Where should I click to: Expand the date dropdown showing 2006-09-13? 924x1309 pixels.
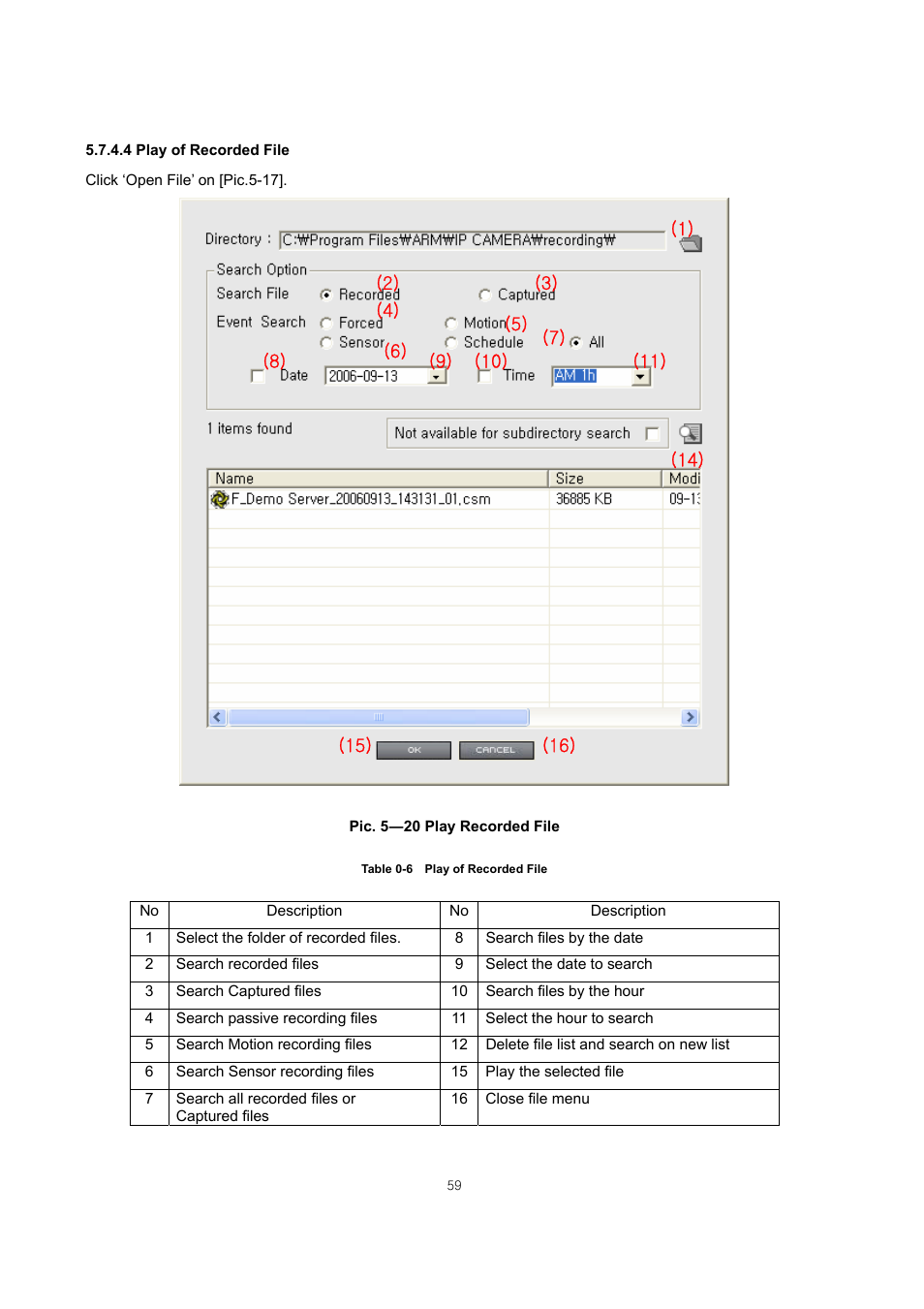pyautogui.click(x=437, y=376)
